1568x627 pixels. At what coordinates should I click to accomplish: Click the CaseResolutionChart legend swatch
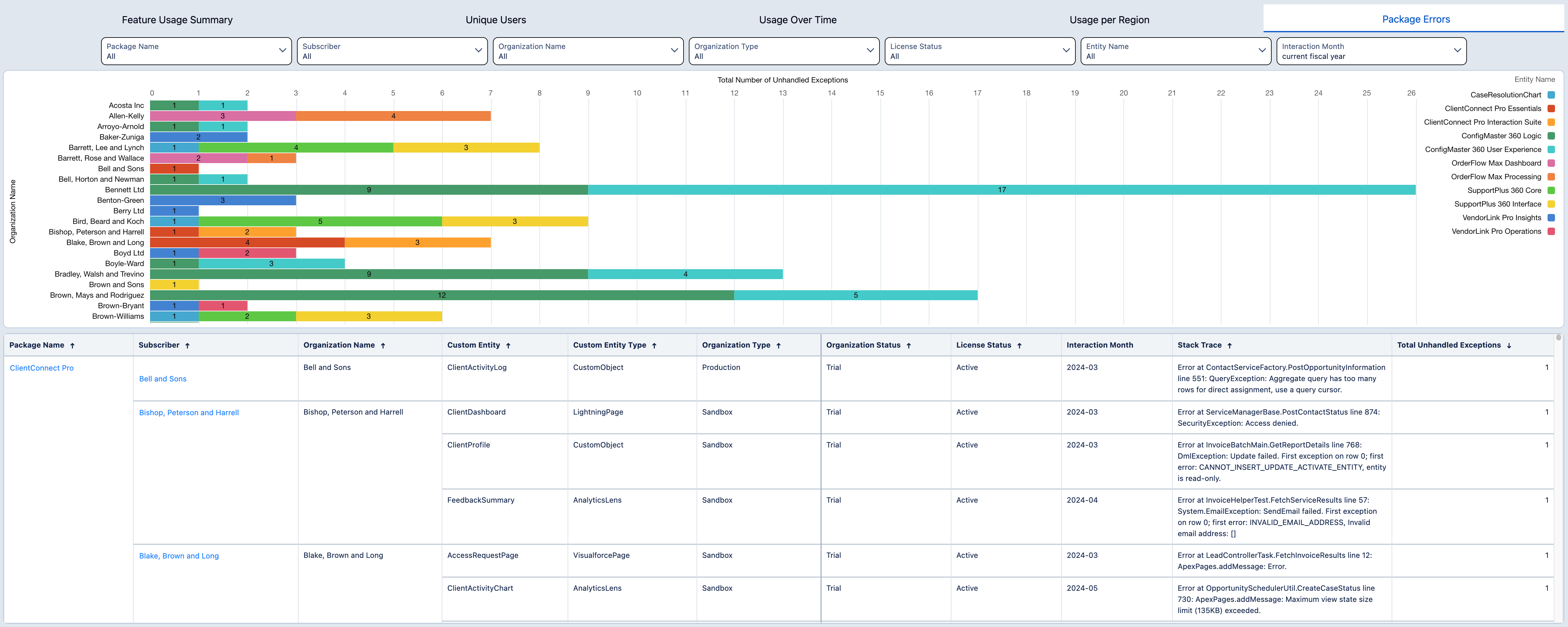pos(1551,95)
